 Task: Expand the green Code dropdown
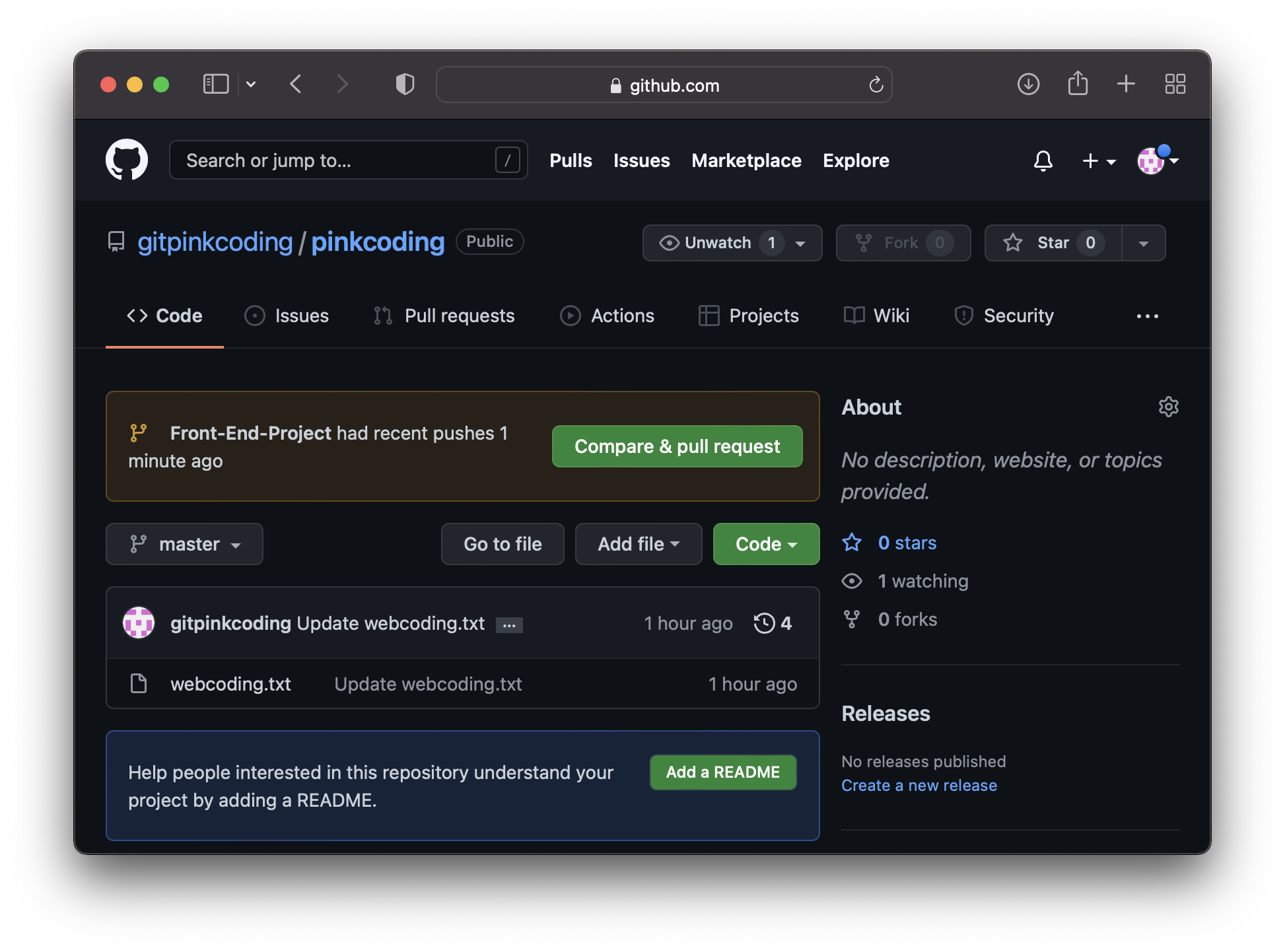click(766, 544)
